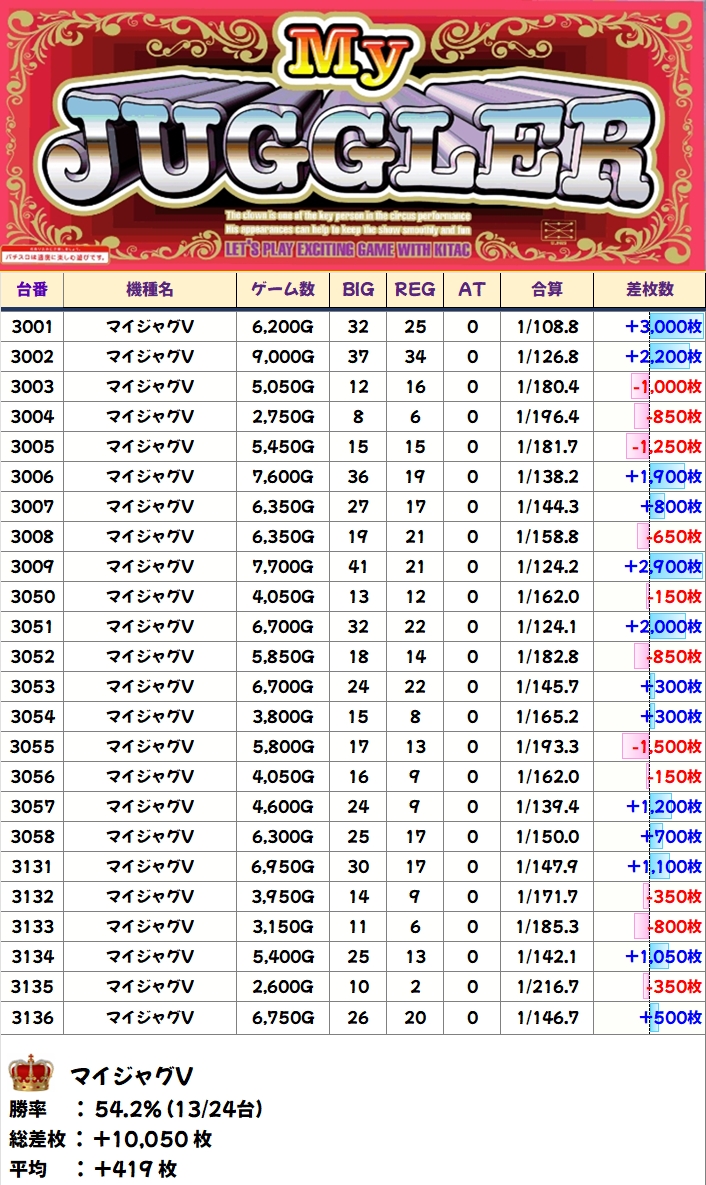Click the REG column header
The width and height of the screenshot is (706, 1185).
point(415,289)
